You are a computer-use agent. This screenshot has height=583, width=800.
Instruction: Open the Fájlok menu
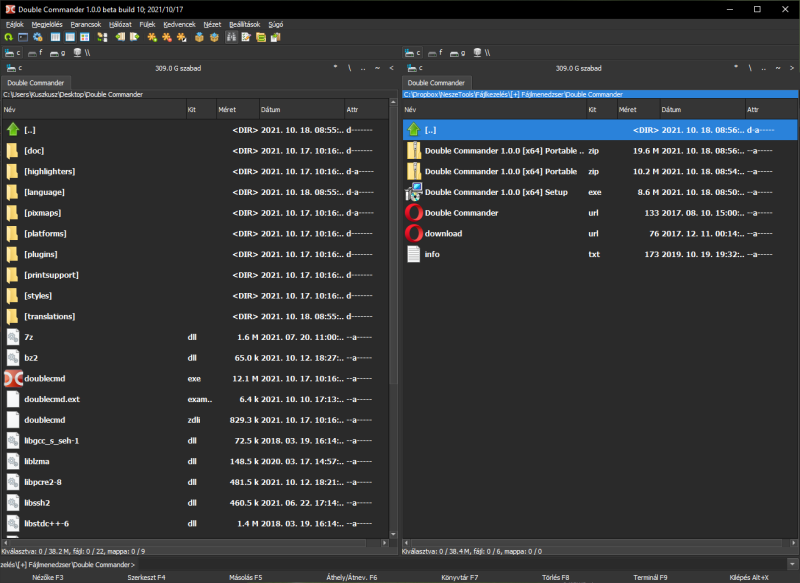coord(15,24)
